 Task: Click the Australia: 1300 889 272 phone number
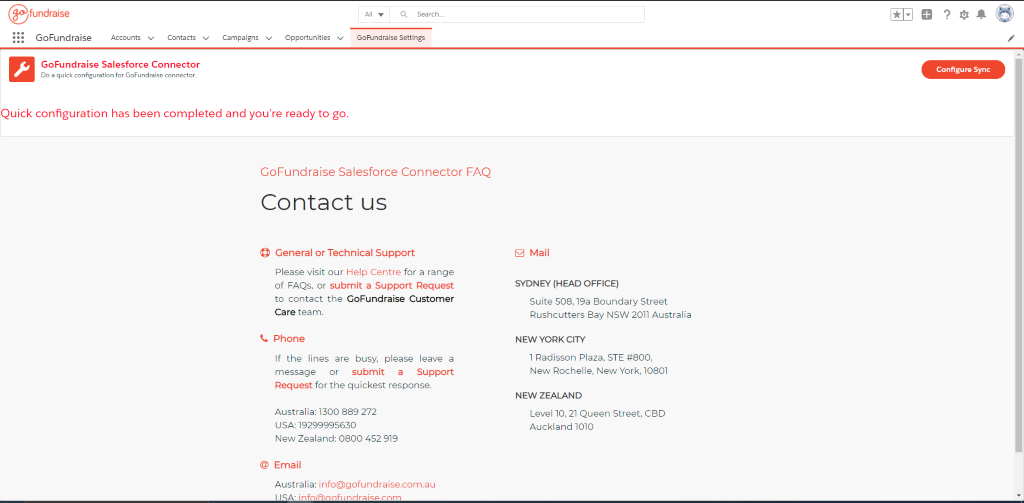click(326, 412)
